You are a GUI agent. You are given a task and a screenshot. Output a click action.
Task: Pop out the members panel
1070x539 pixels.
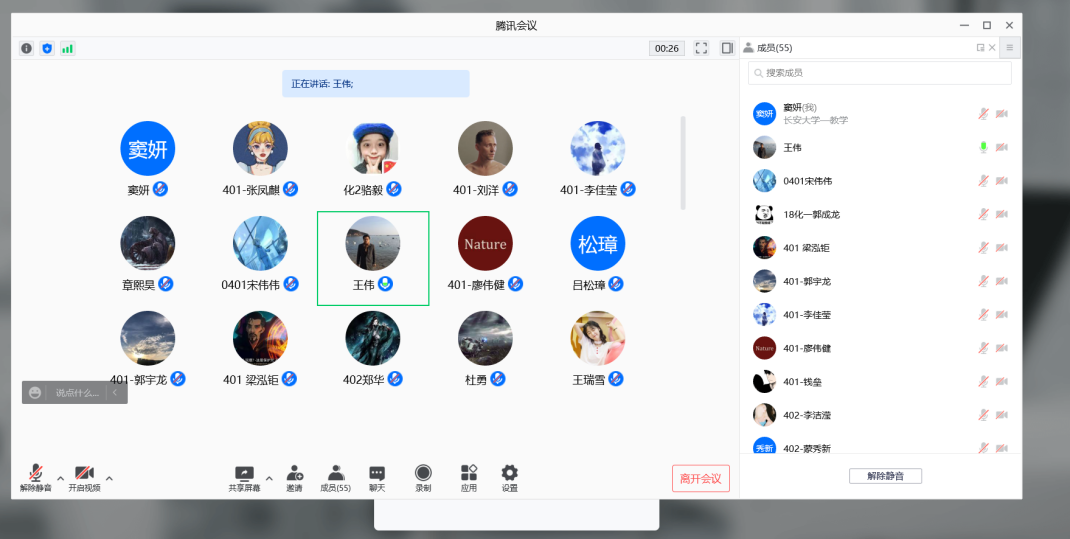(980, 48)
